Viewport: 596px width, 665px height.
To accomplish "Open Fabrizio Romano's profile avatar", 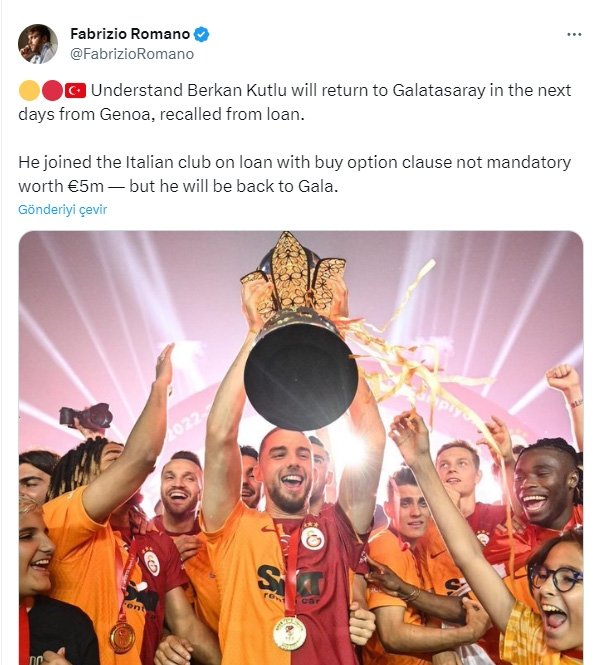I will tap(38, 43).
